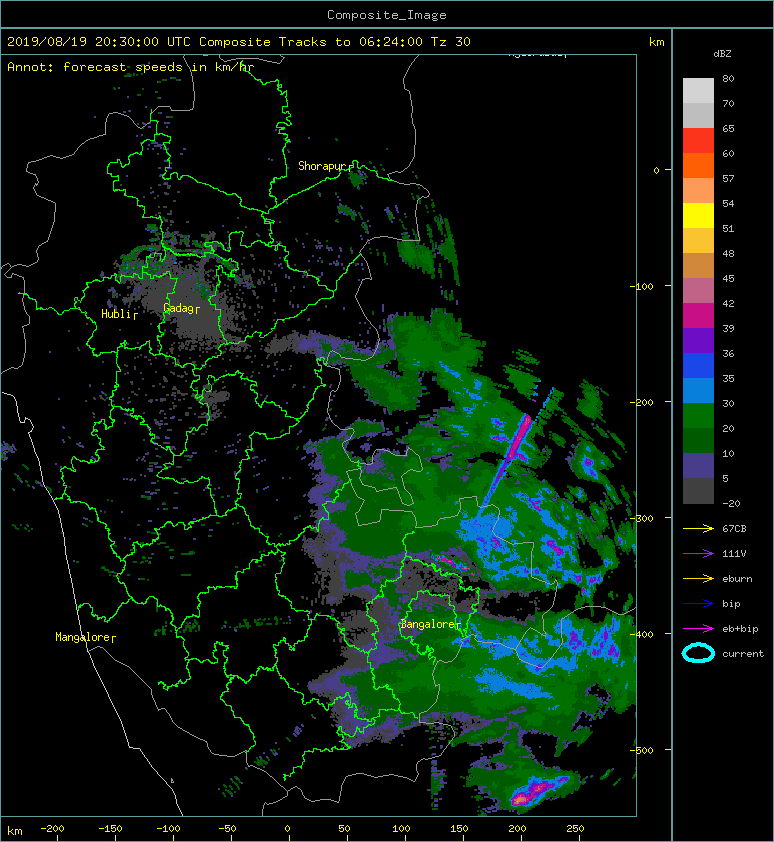Click the 111V legend label
This screenshot has height=842, width=774.
(x=734, y=554)
